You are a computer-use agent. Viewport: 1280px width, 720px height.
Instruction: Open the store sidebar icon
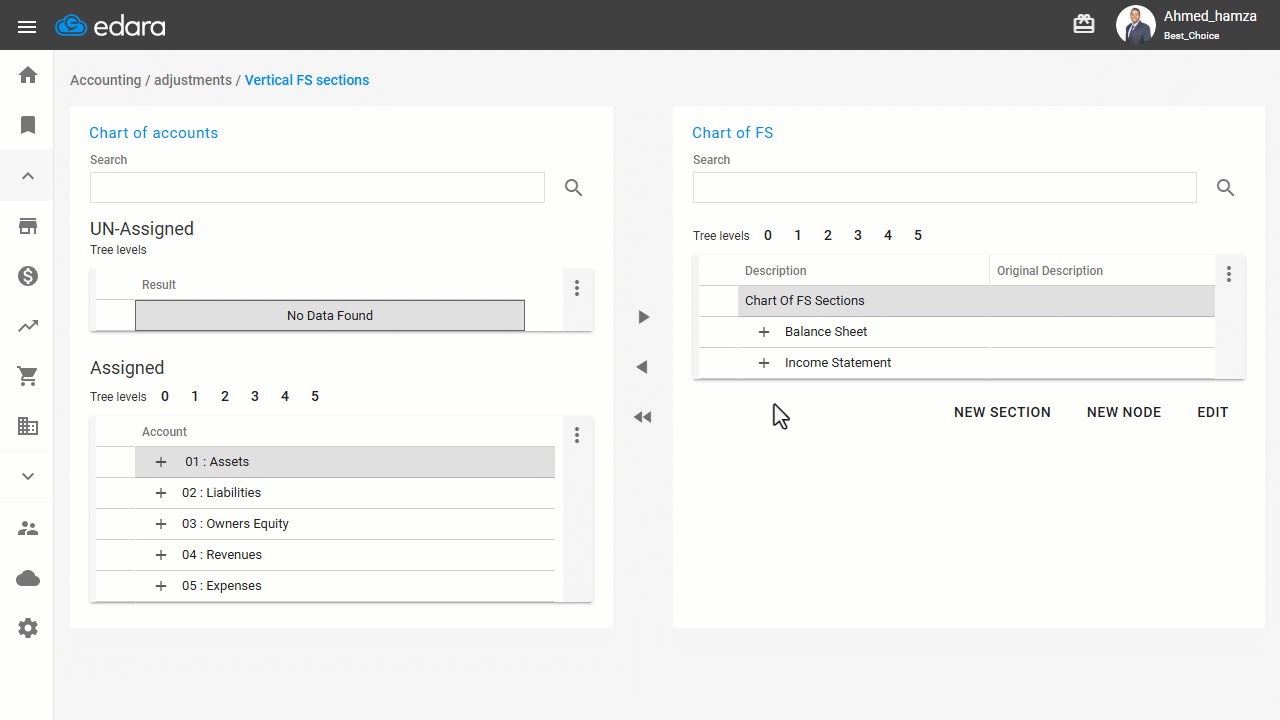coord(28,226)
